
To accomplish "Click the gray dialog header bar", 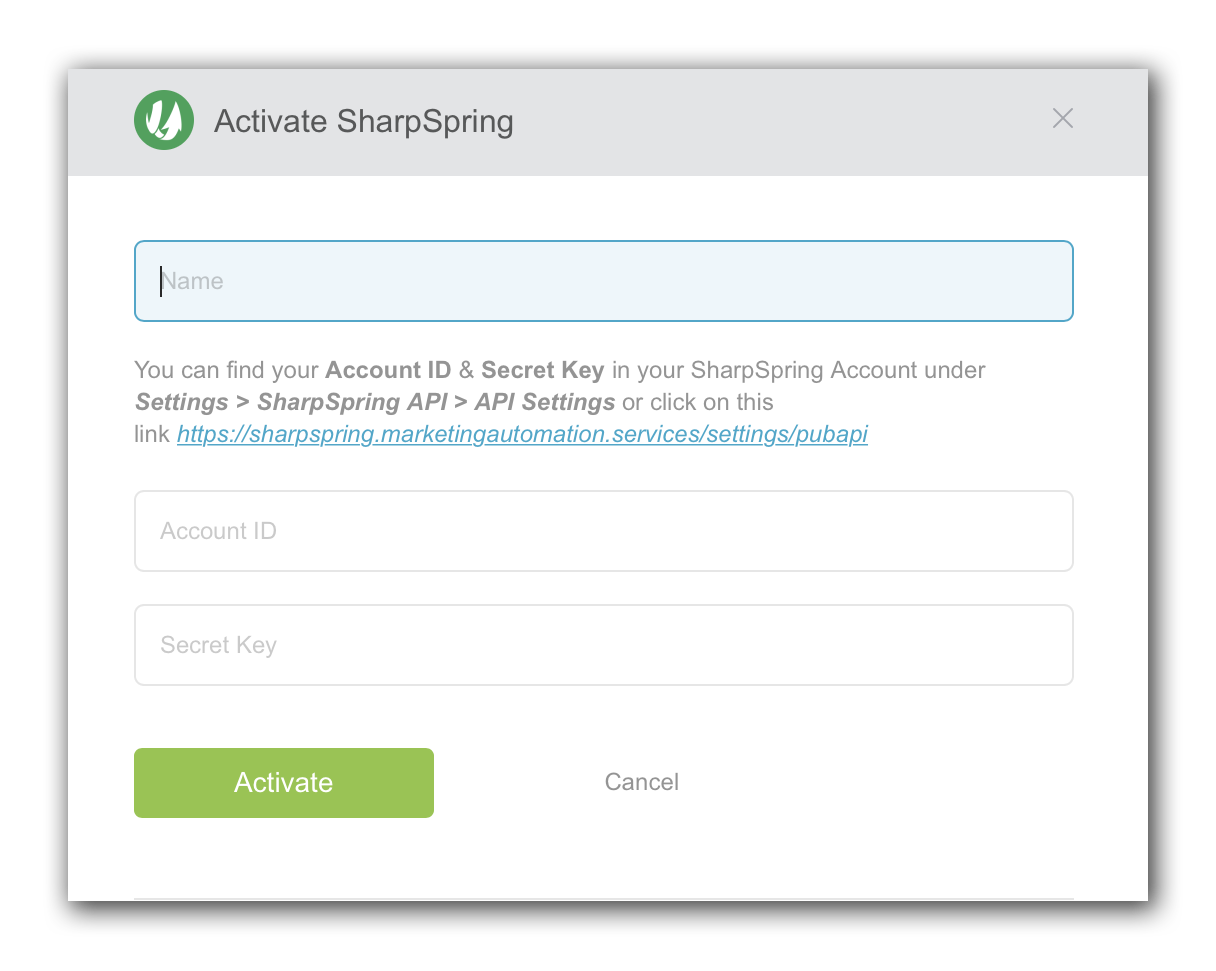I will pos(608,122).
